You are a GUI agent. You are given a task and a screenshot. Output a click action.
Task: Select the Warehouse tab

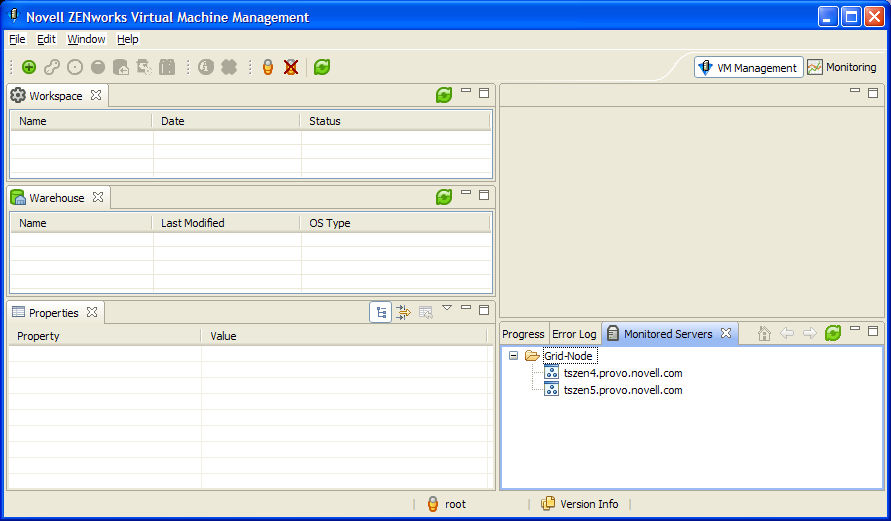point(57,198)
